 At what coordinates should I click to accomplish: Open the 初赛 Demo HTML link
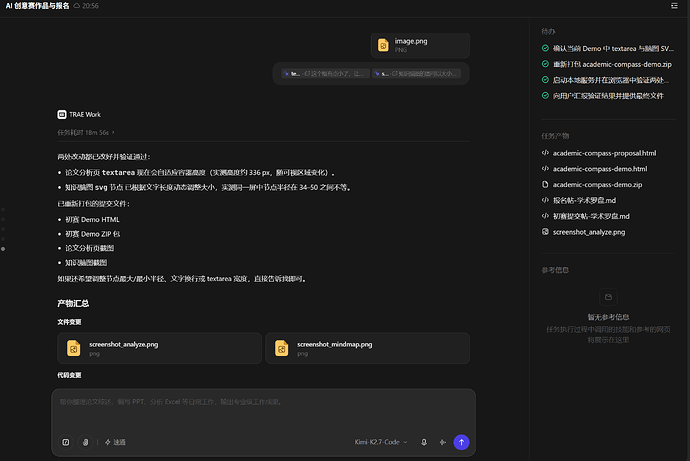[x=92, y=220]
